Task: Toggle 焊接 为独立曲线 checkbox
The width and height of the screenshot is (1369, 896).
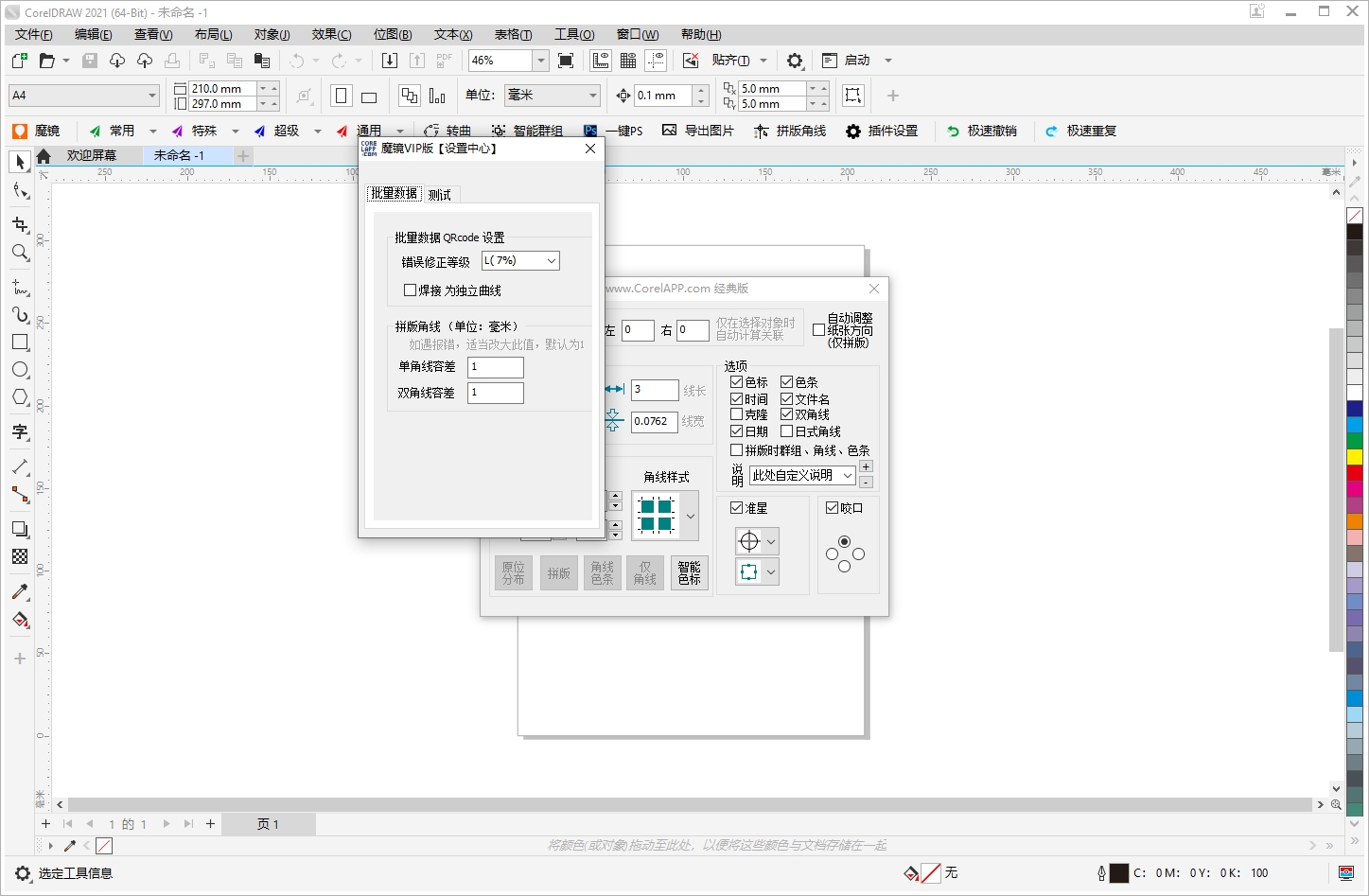Action: coord(410,290)
